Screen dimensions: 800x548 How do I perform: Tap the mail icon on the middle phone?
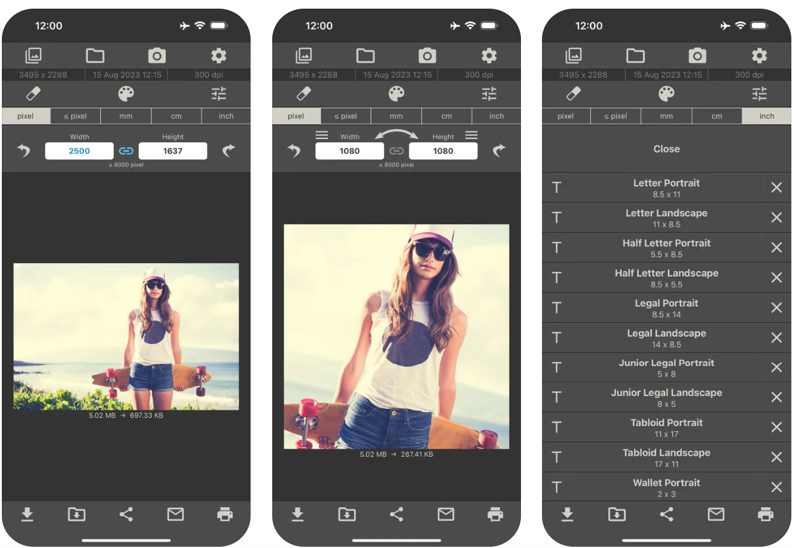coord(446,514)
